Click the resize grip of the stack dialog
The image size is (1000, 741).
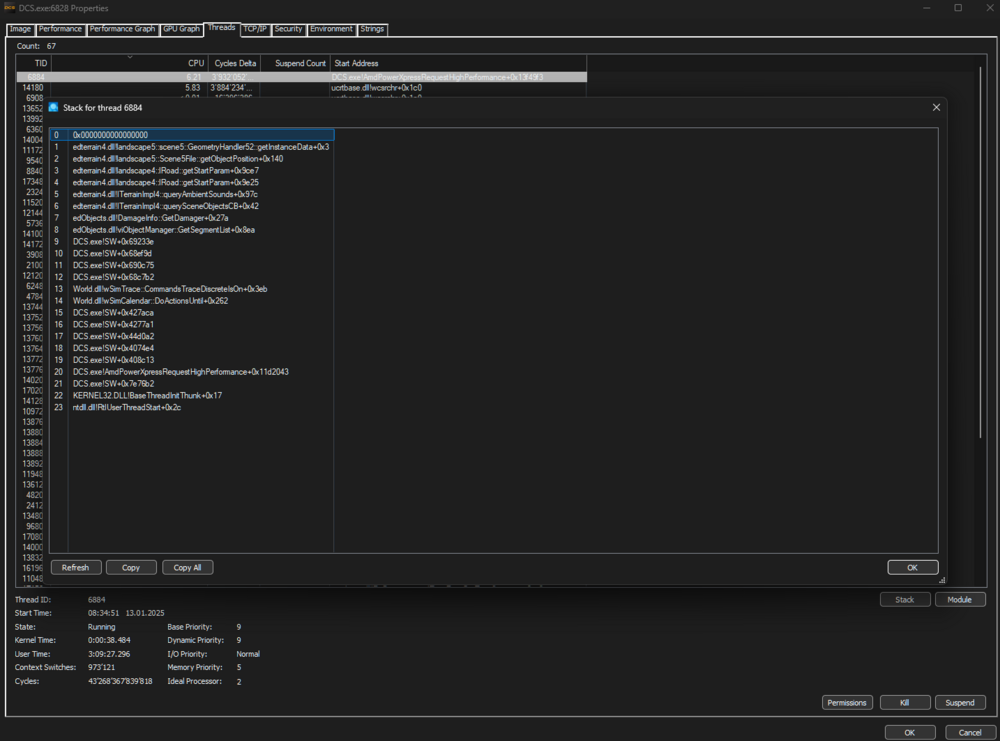pos(940,581)
